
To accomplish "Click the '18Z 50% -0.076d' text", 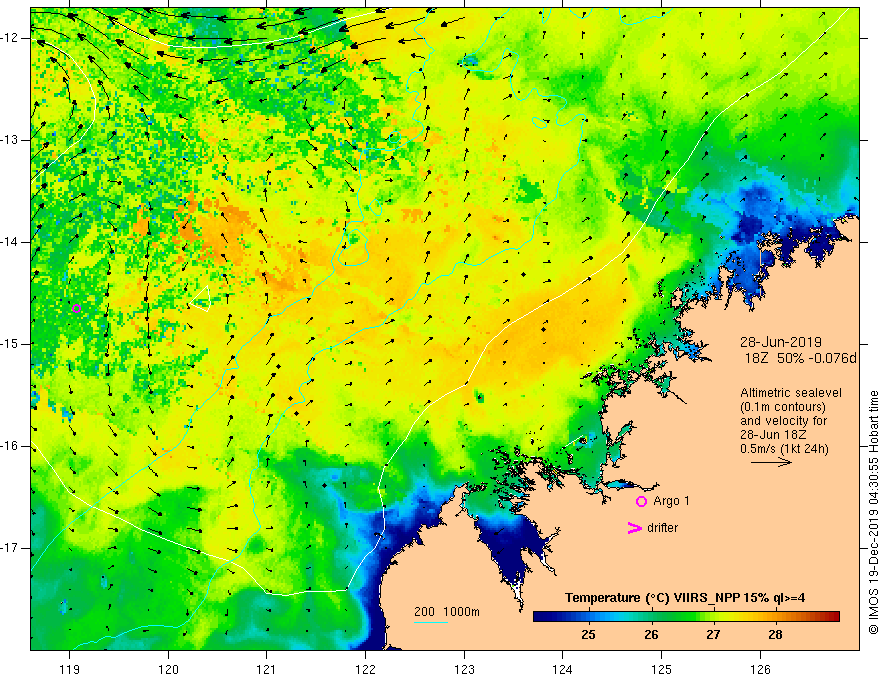I will pyautogui.click(x=800, y=358).
